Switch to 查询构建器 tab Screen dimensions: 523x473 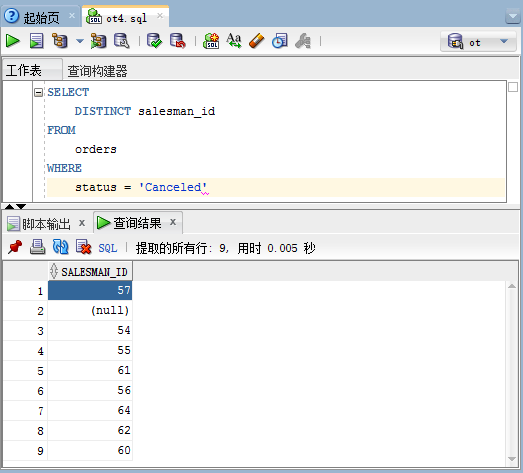pyautogui.click(x=97, y=71)
